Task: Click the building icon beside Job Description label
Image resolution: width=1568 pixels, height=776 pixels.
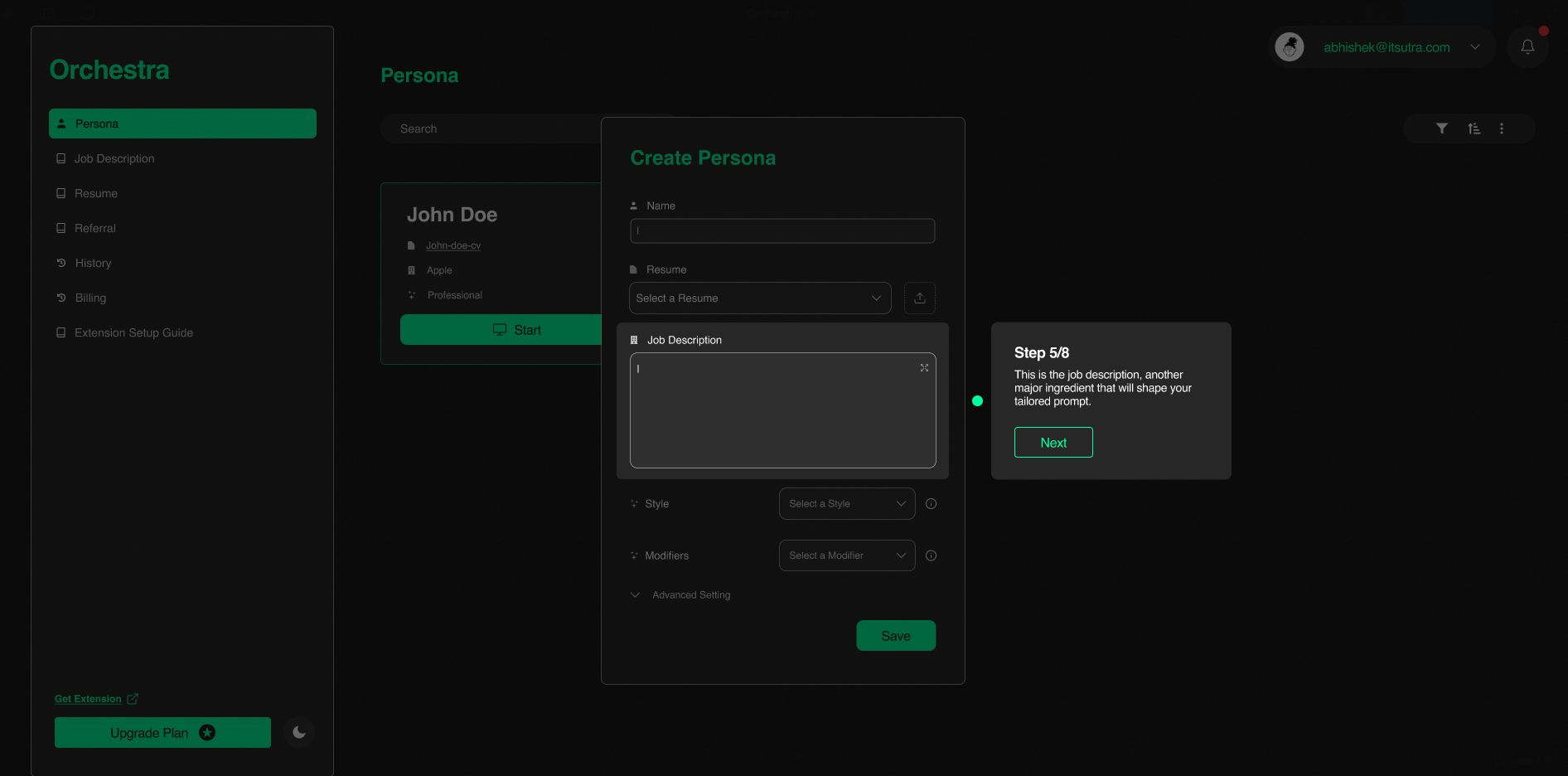Action: (634, 340)
